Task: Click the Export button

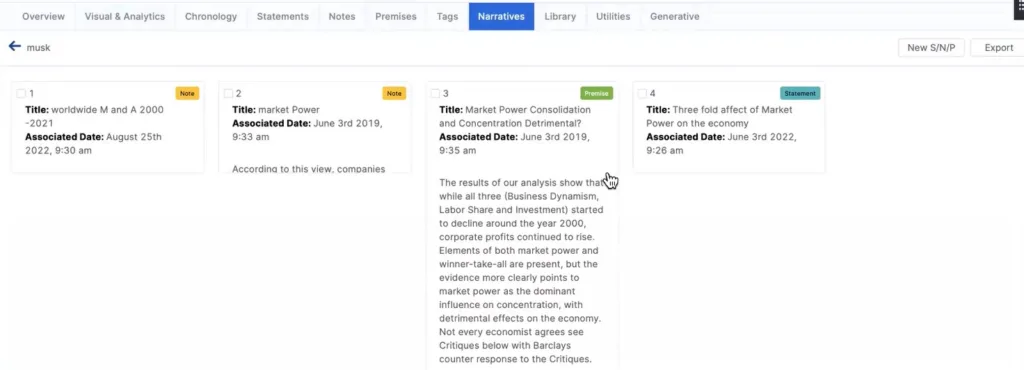Action: 997,47
